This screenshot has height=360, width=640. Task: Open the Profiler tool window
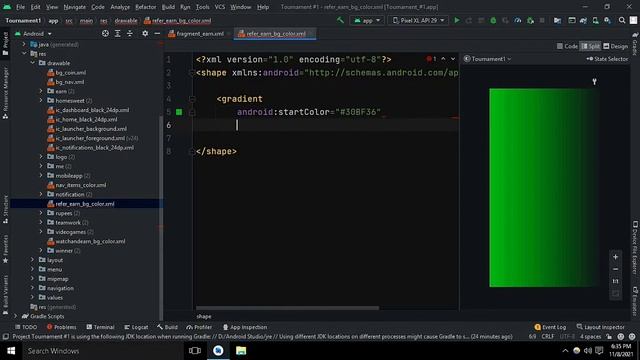[x=199, y=327]
